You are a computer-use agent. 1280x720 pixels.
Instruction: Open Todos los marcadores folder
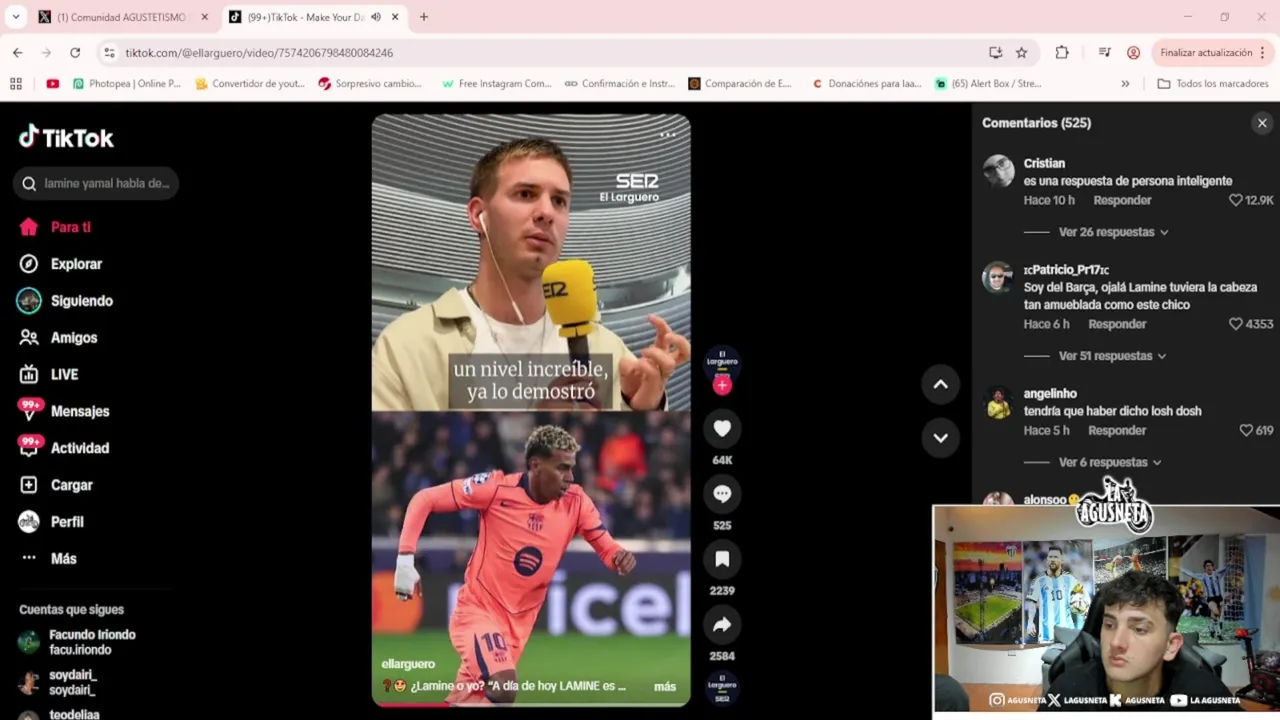pos(1212,84)
